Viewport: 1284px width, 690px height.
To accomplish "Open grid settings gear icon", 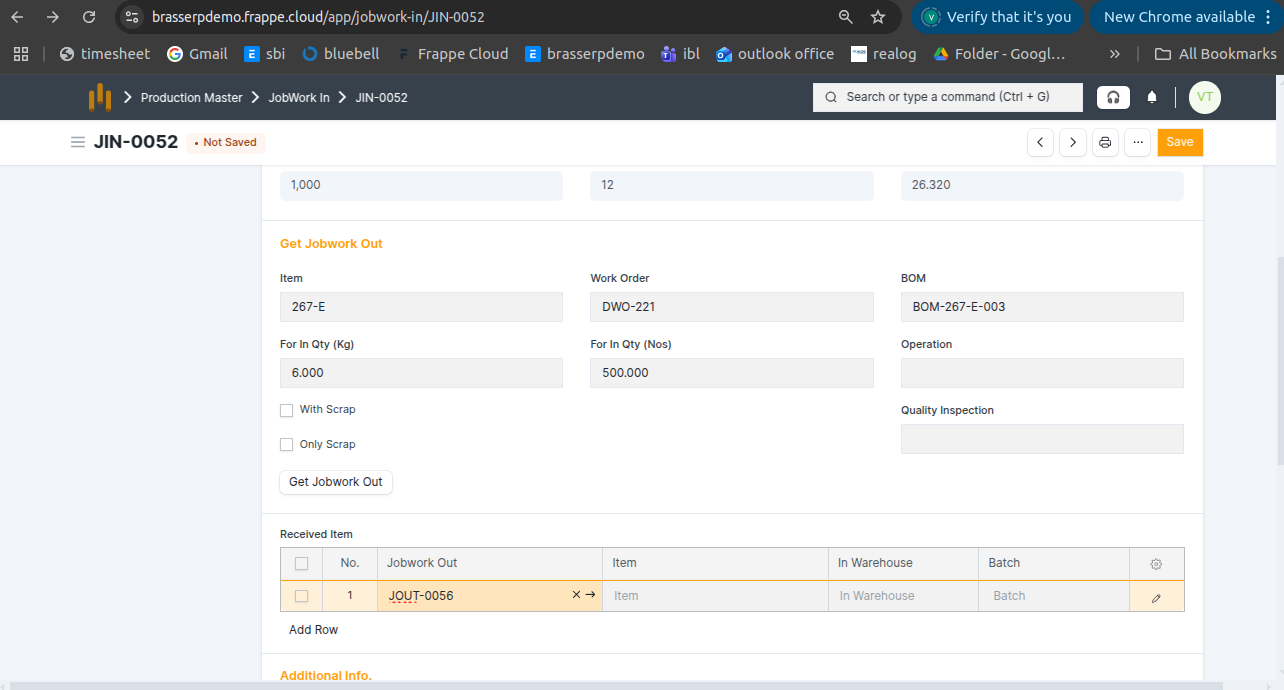I will click(x=1156, y=564).
